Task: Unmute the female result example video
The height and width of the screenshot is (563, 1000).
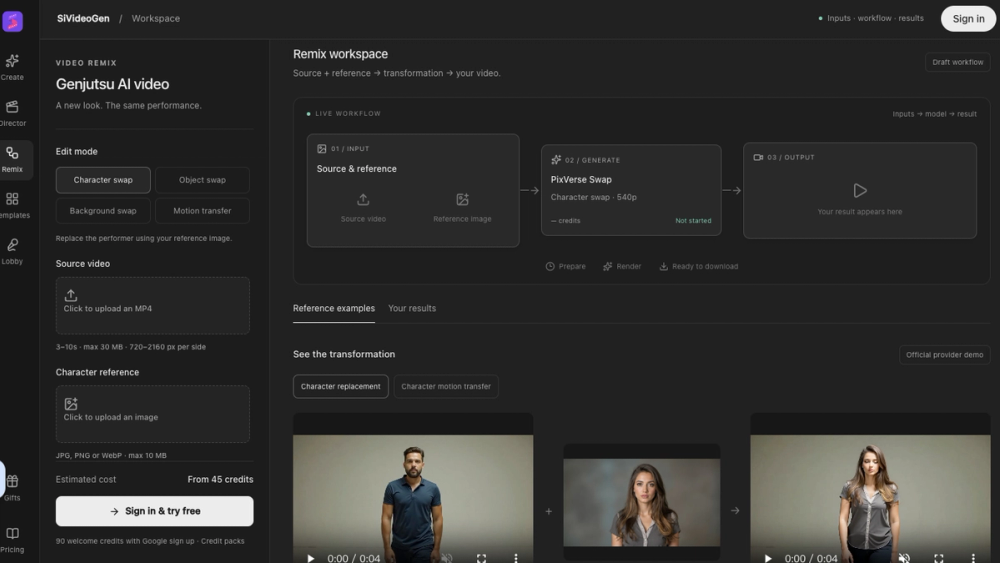Action: (x=904, y=559)
